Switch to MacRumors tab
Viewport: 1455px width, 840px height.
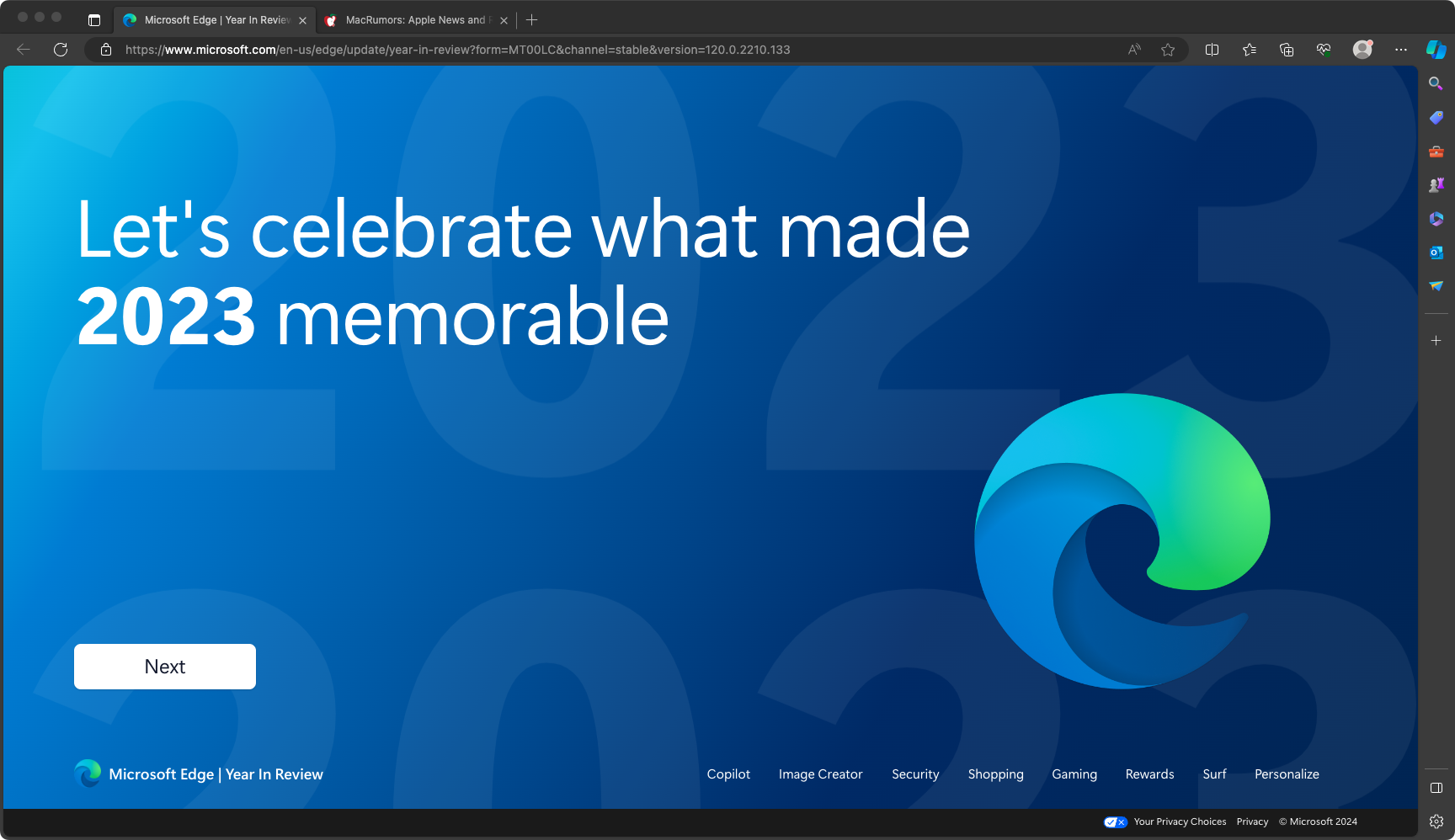click(x=416, y=20)
